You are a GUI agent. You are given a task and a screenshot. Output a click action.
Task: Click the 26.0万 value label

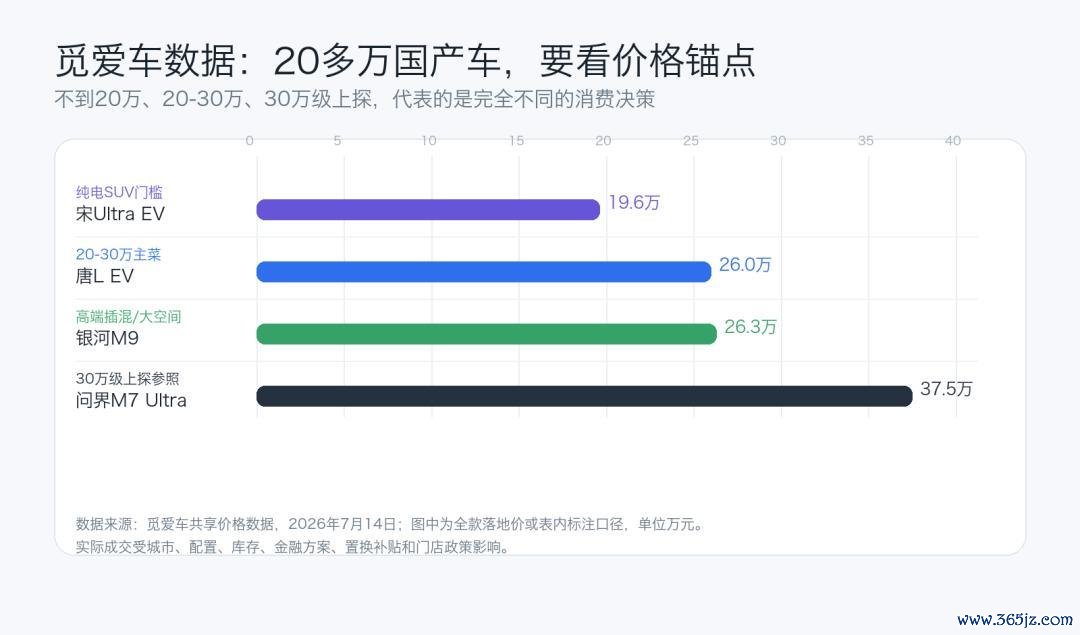point(745,264)
